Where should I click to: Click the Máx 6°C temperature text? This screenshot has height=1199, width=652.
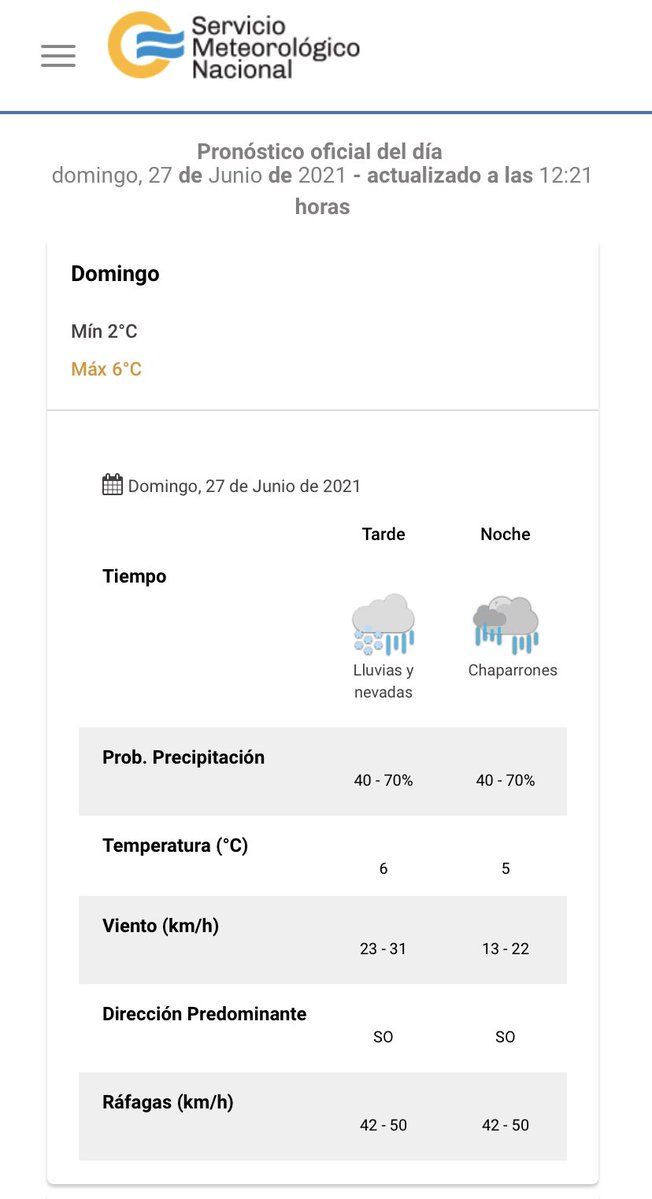106,369
